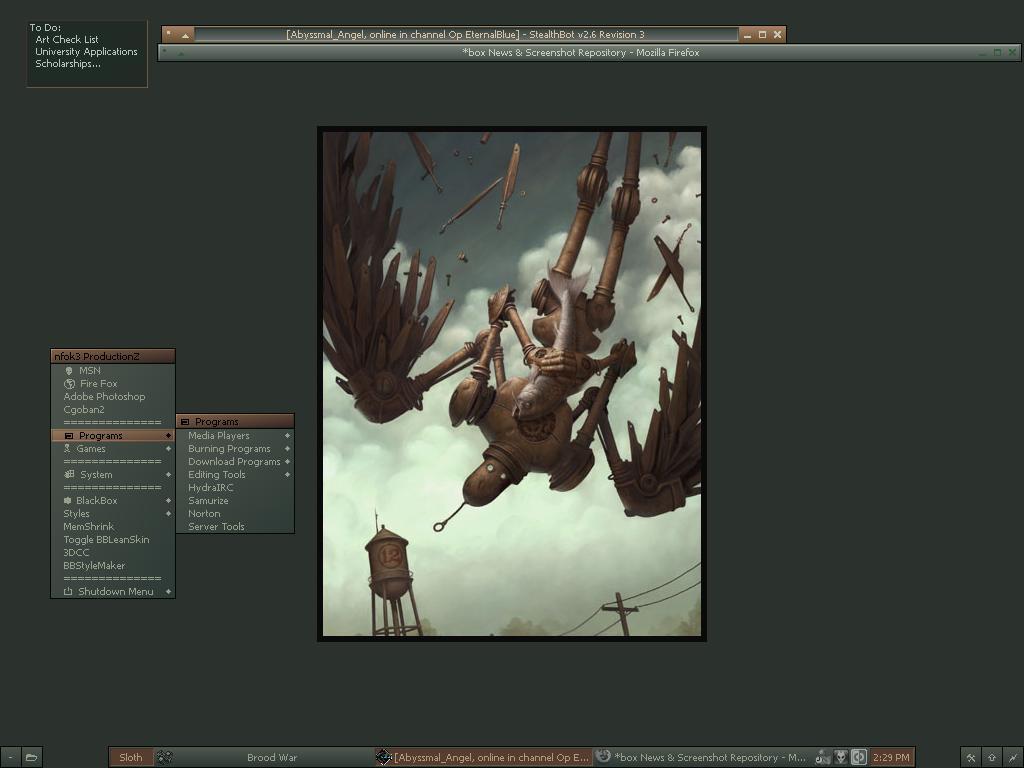Click the corner icon at far bottom right

(x=1012, y=758)
